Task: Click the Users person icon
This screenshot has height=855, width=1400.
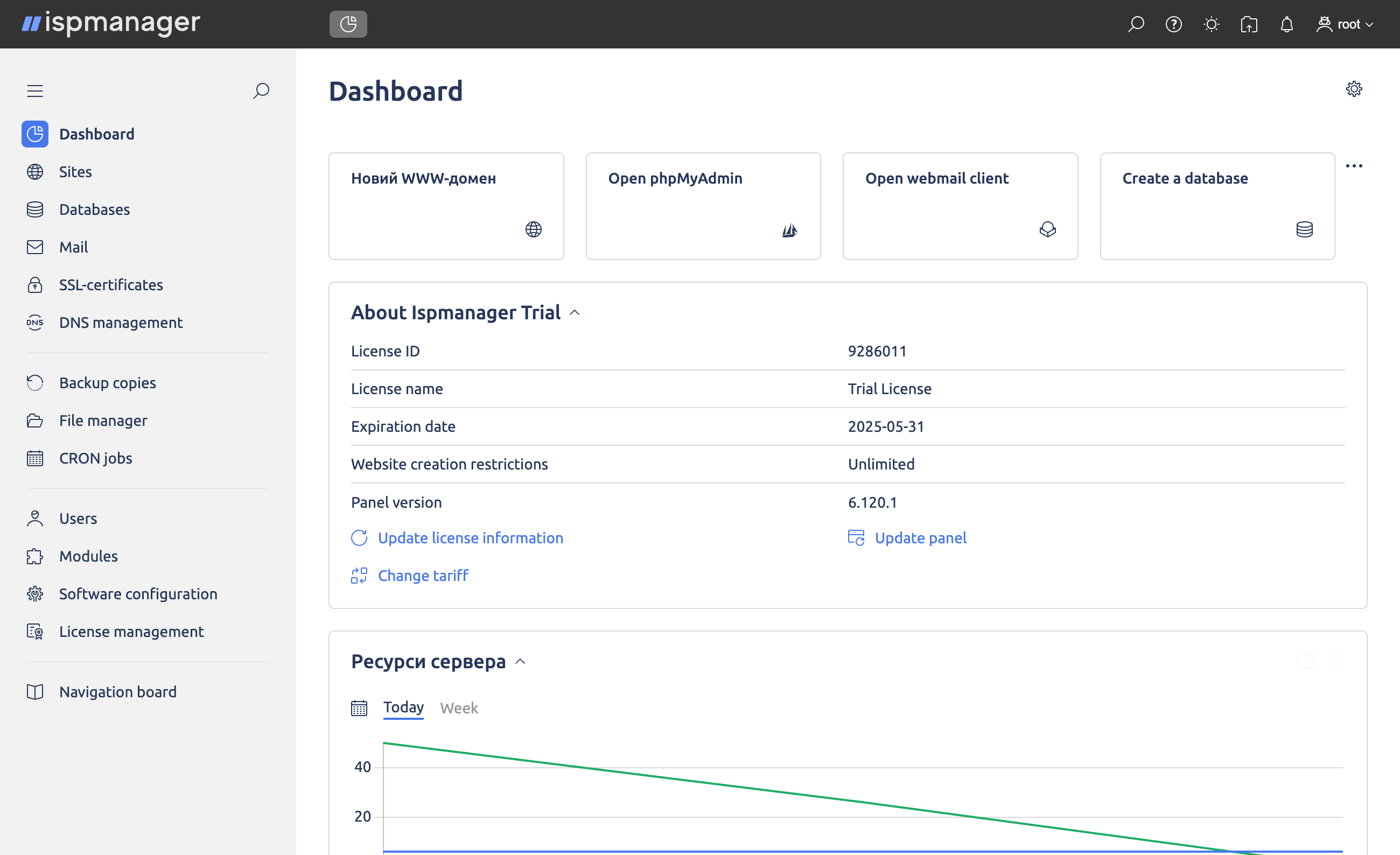Action: pos(34,518)
